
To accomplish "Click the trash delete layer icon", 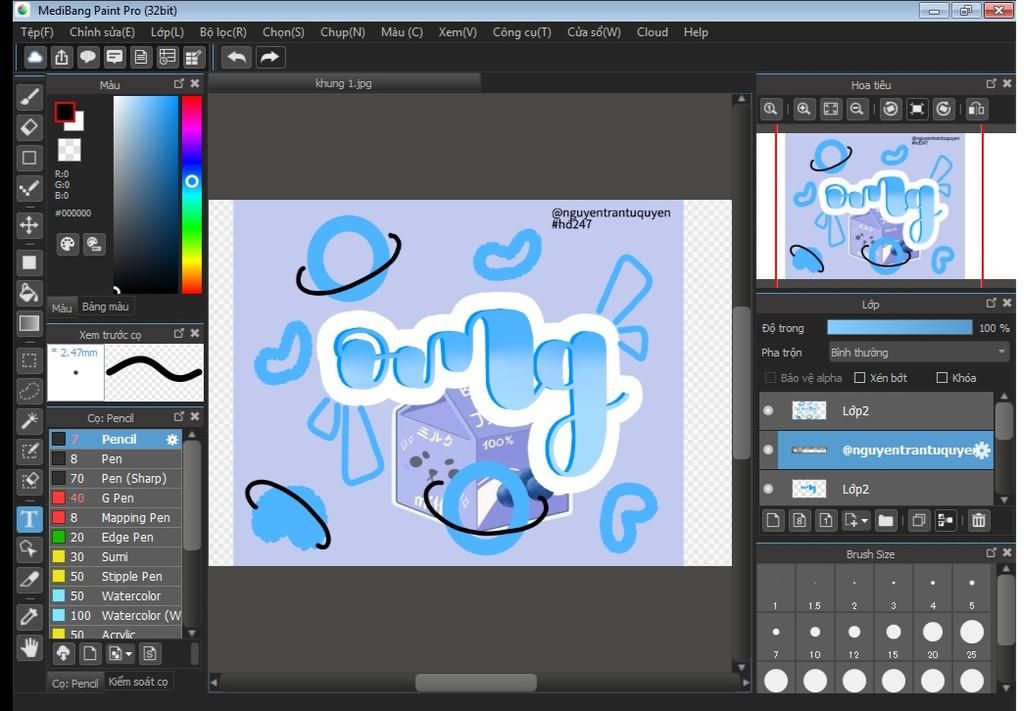I will pyautogui.click(x=978, y=520).
